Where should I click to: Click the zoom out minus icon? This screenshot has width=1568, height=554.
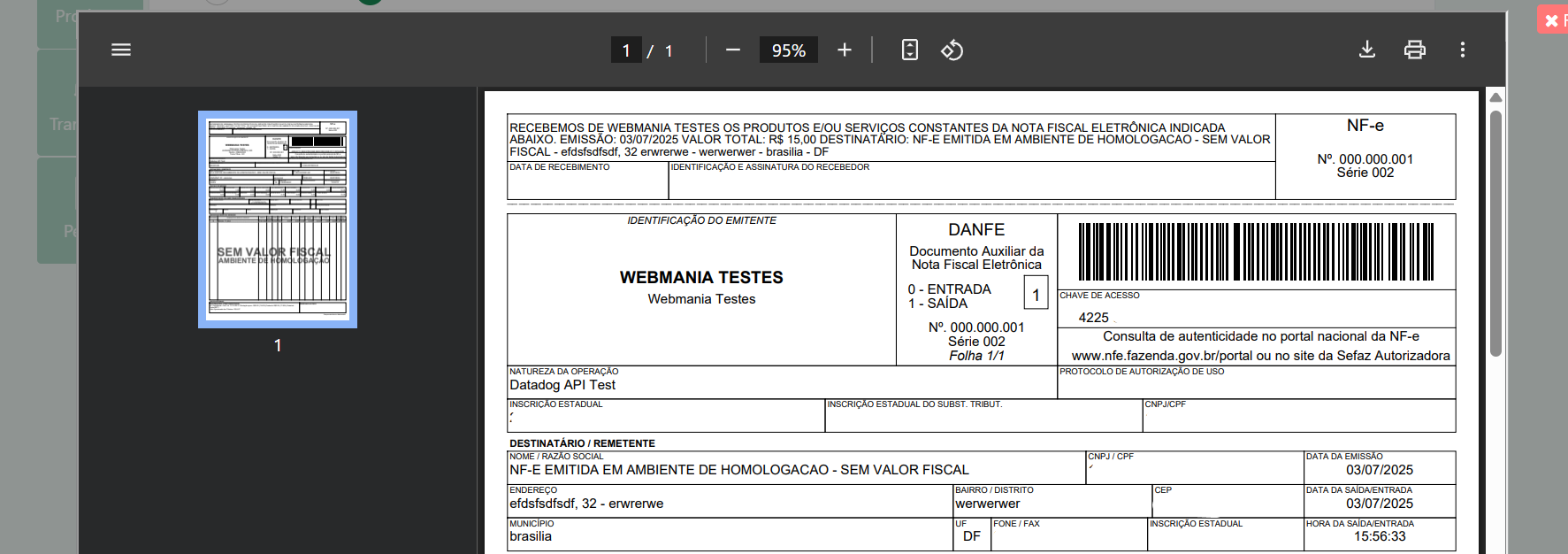pos(732,50)
